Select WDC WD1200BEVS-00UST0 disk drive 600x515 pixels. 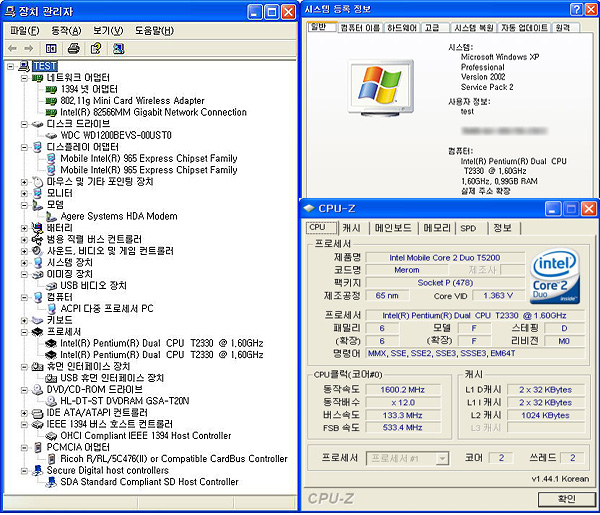[116, 135]
